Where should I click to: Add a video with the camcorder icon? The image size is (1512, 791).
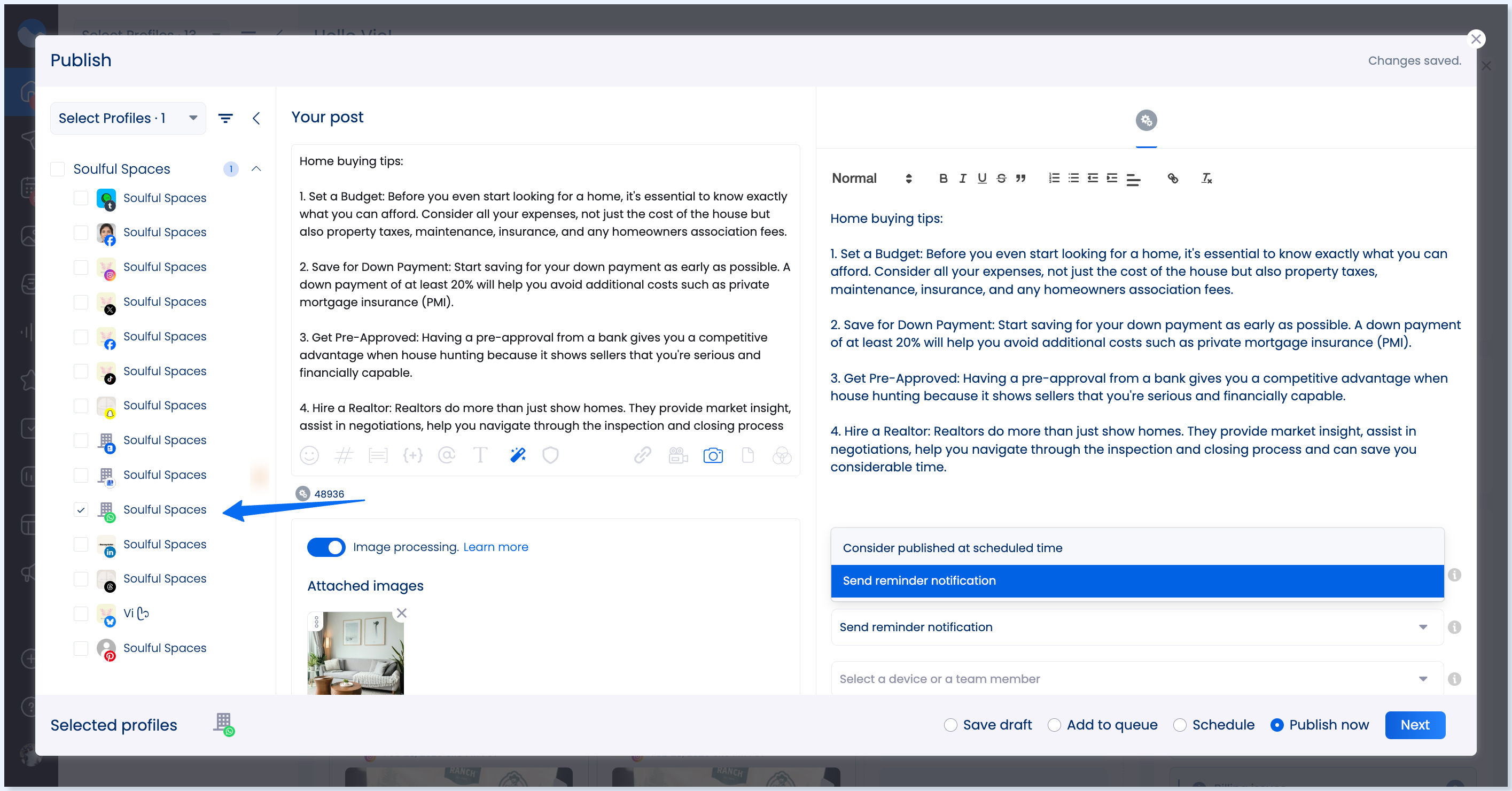click(x=678, y=455)
